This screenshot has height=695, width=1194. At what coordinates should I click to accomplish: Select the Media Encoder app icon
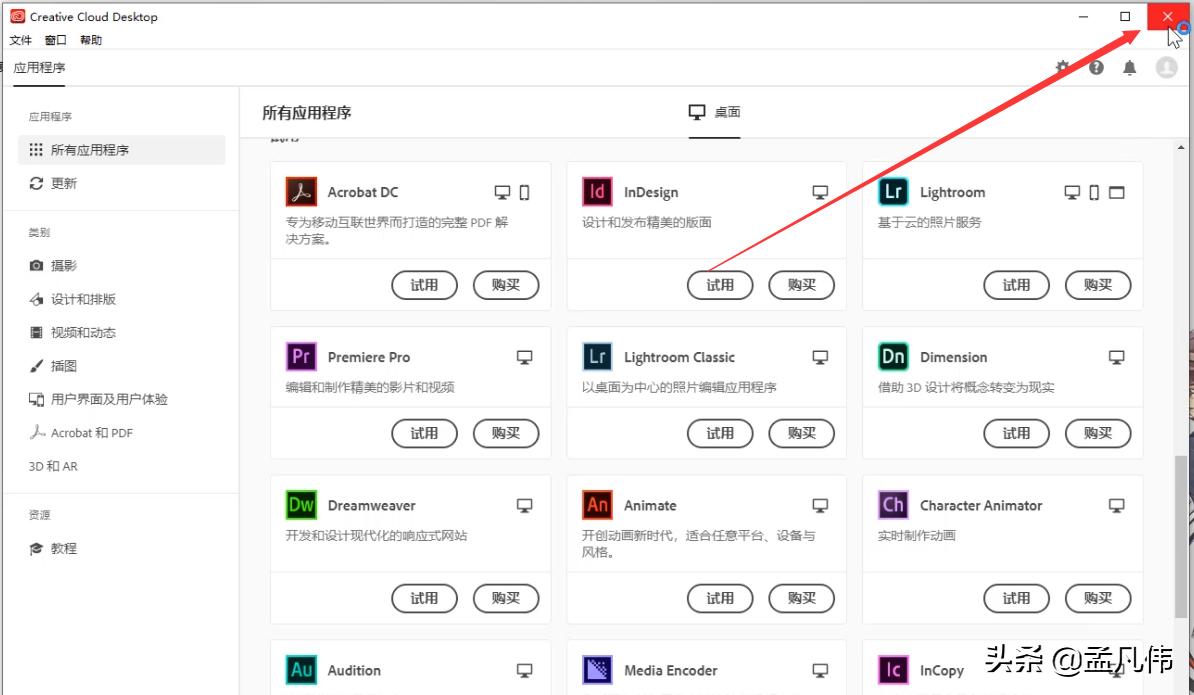point(597,670)
